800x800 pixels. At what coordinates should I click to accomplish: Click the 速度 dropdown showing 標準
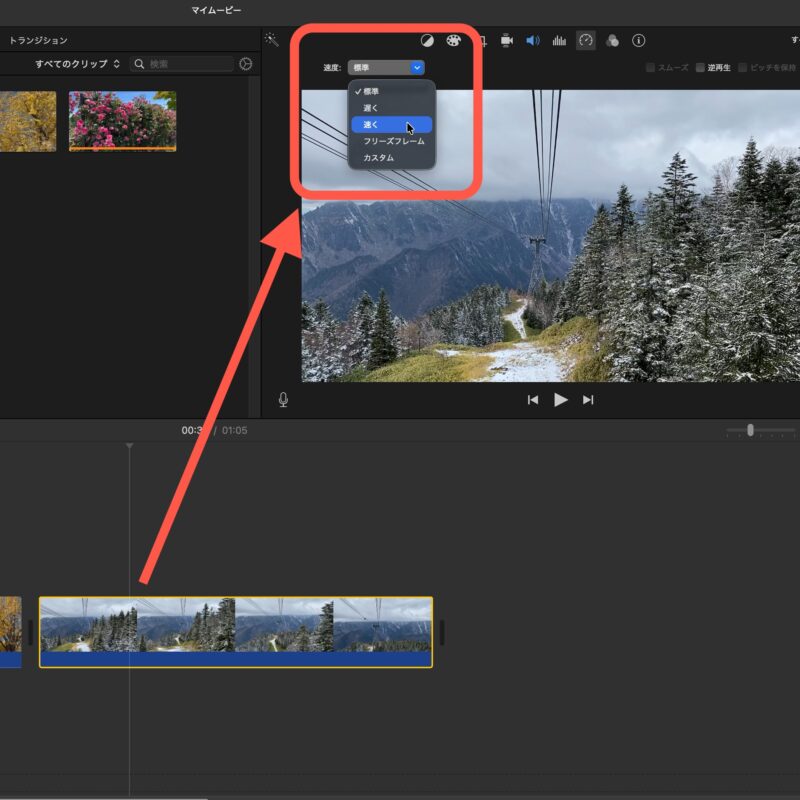386,68
